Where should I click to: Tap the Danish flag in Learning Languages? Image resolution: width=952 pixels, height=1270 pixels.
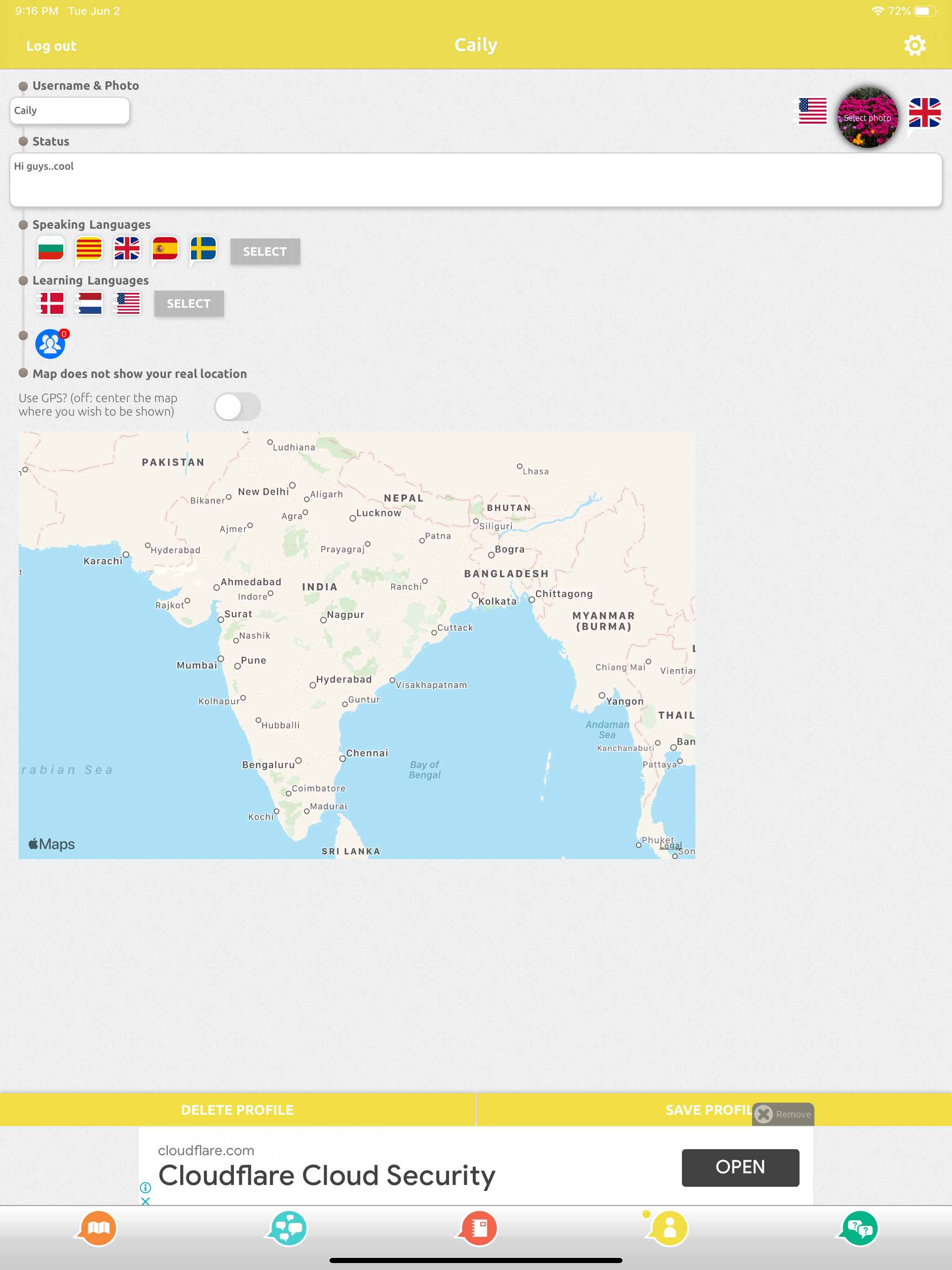51,304
